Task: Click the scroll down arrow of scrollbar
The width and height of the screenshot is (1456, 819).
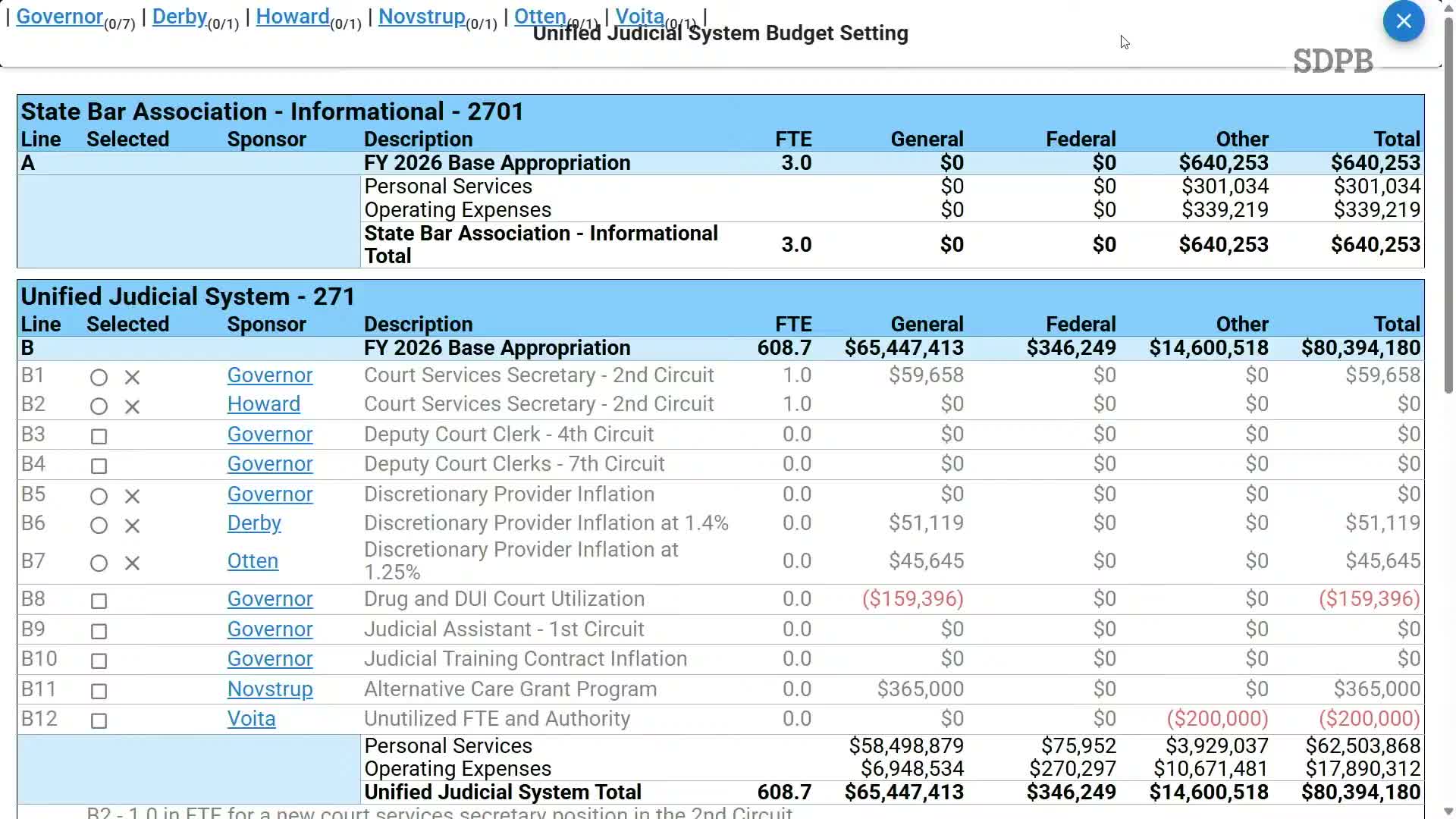Action: (x=1448, y=811)
